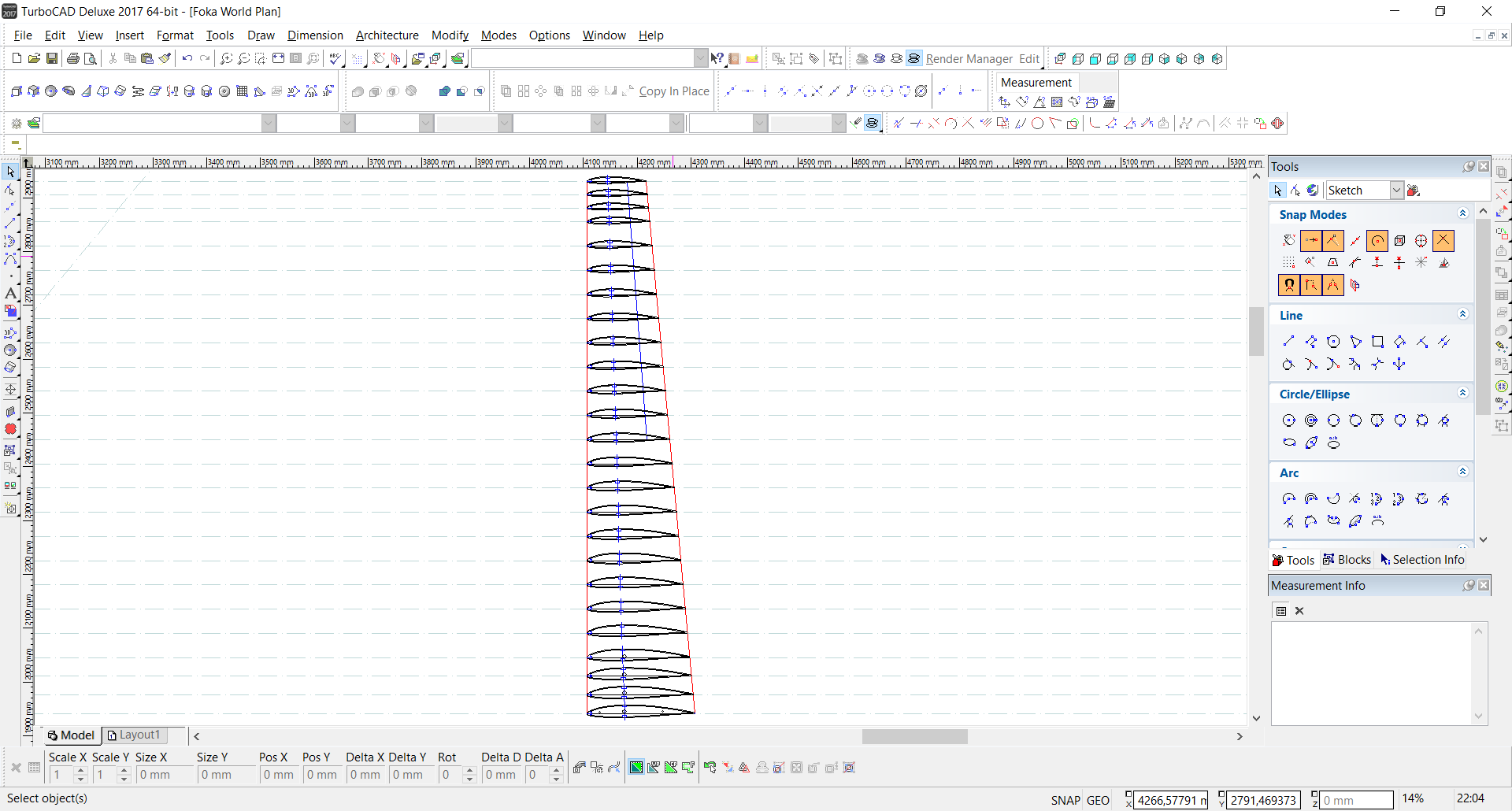This screenshot has width=1512, height=811.
Task: Click the Save file icon
Action: [52, 58]
